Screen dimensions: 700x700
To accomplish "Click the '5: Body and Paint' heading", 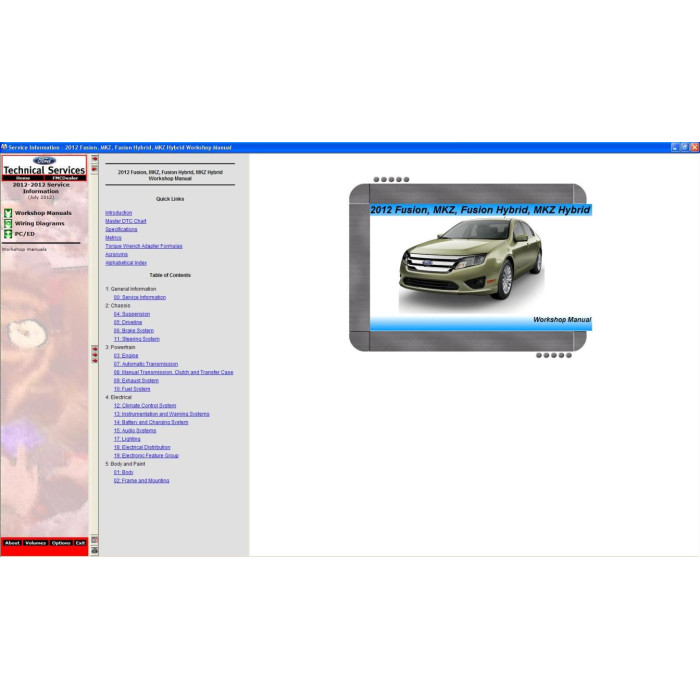I will (x=125, y=464).
